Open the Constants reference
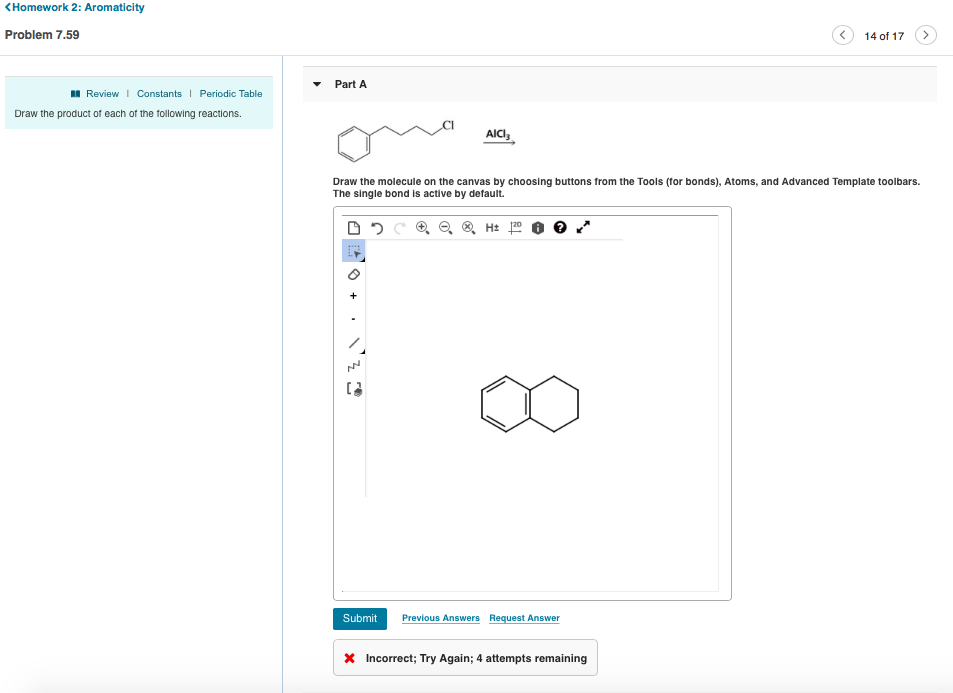This screenshot has height=693, width=953. click(159, 93)
